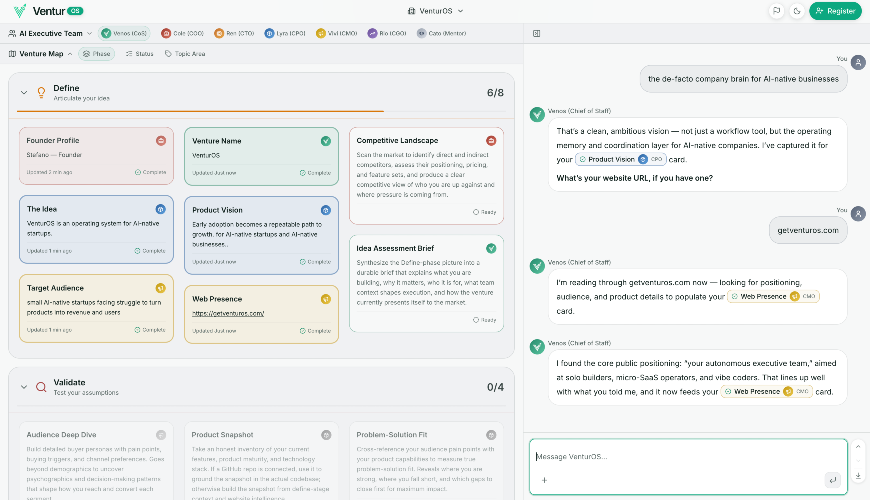The image size is (870, 500).
Task: Click Idea Assessment Brief's green badge
Action: (491, 248)
